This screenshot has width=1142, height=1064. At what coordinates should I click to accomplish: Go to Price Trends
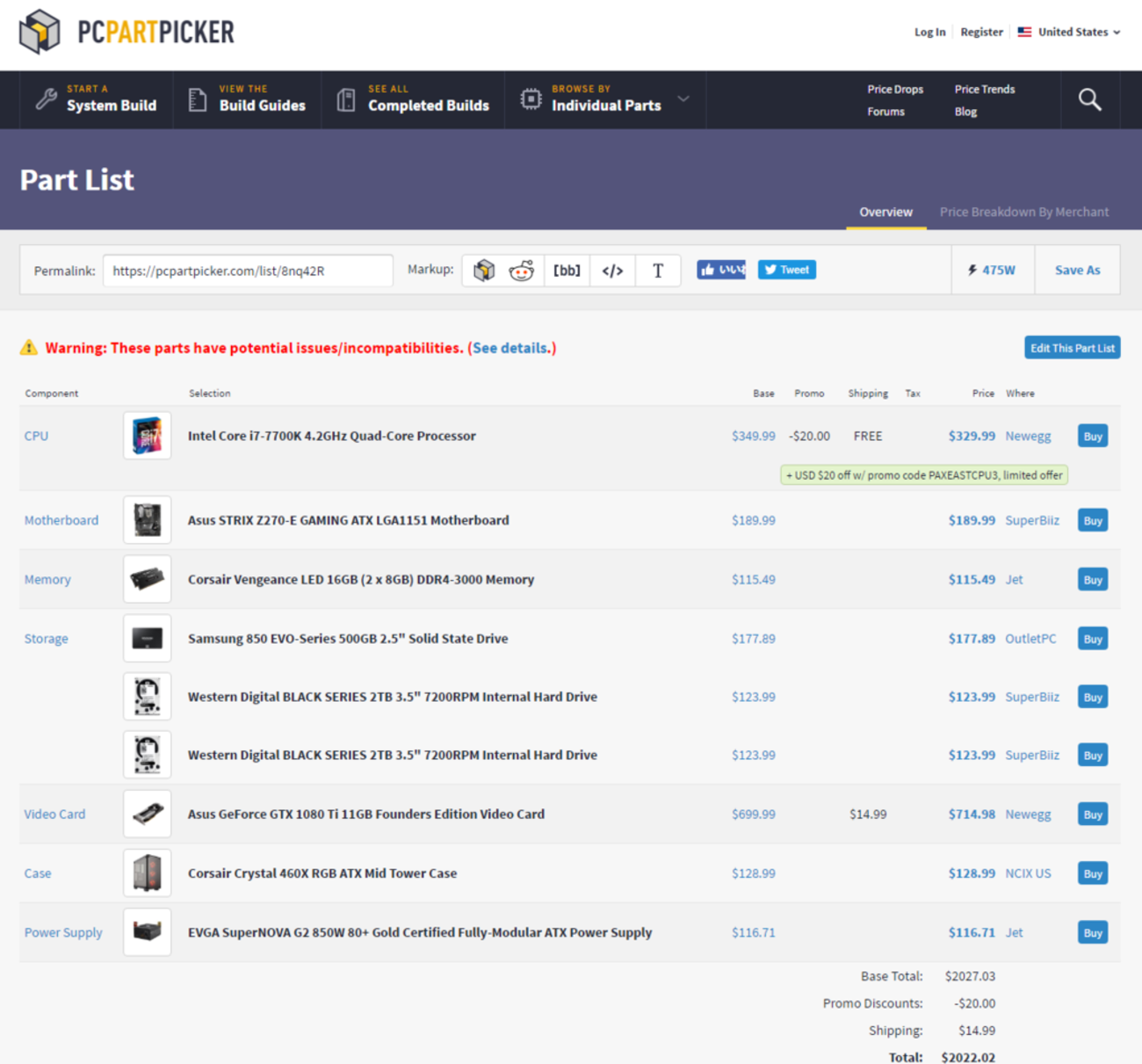point(985,89)
